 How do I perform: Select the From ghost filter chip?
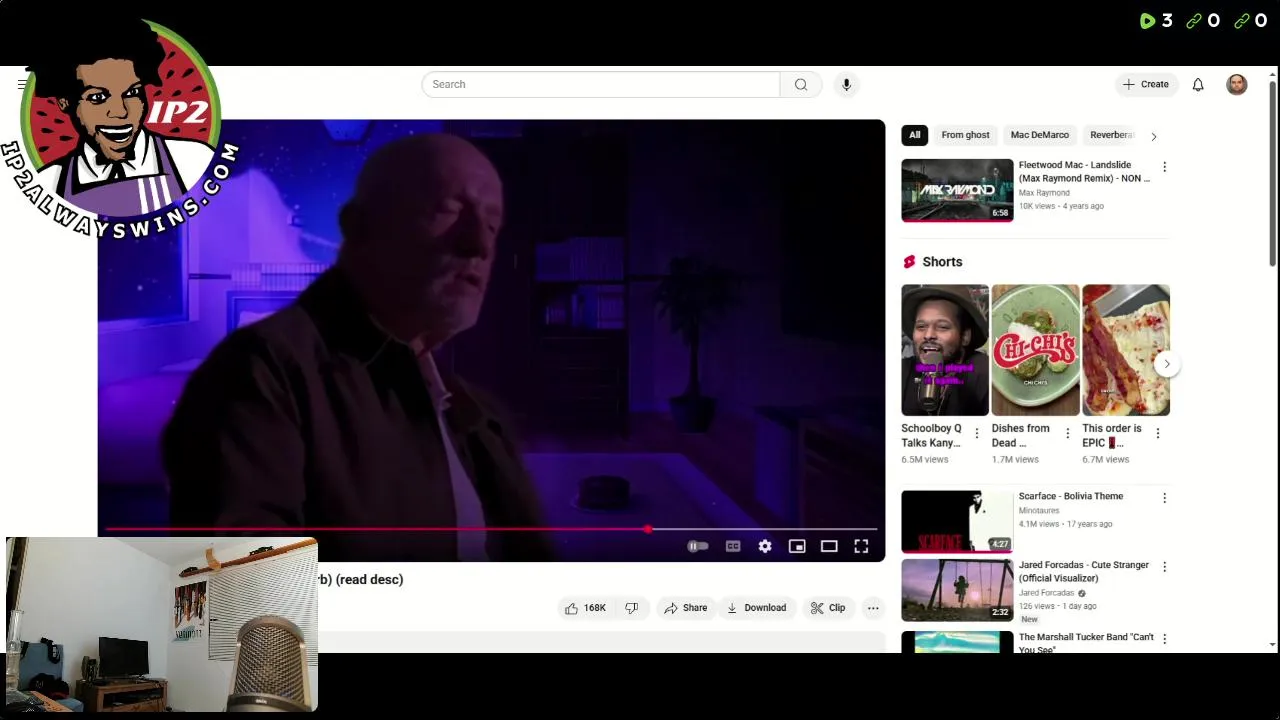click(x=965, y=135)
